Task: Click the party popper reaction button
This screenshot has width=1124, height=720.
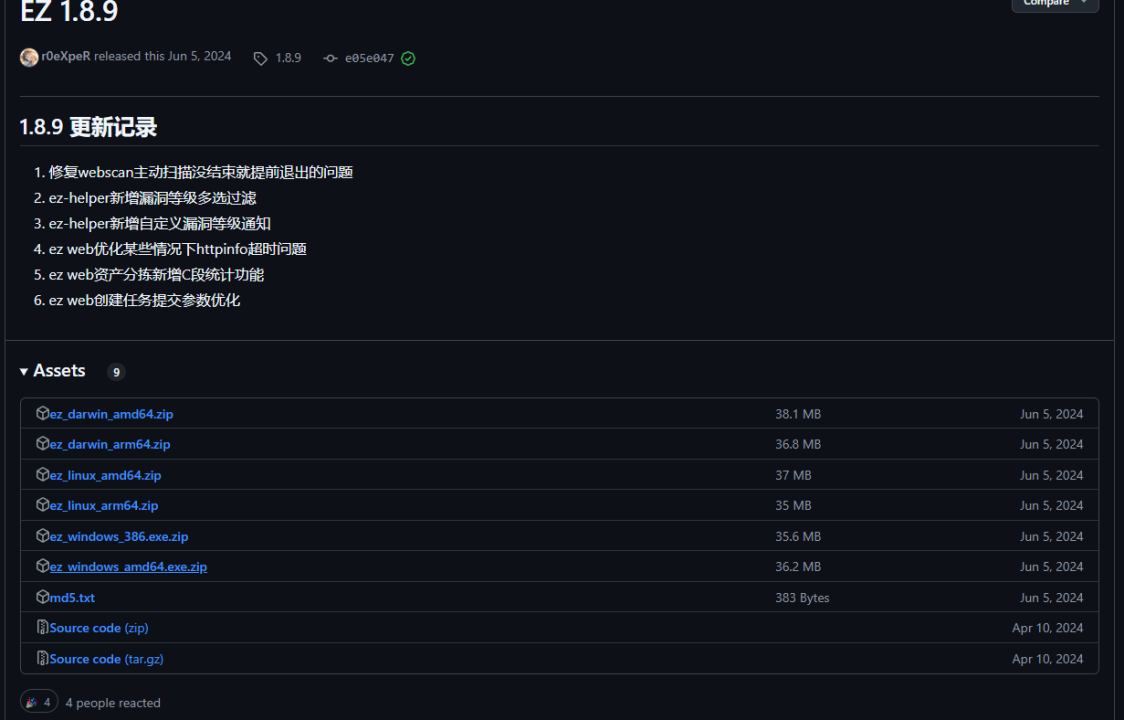Action: click(x=39, y=702)
